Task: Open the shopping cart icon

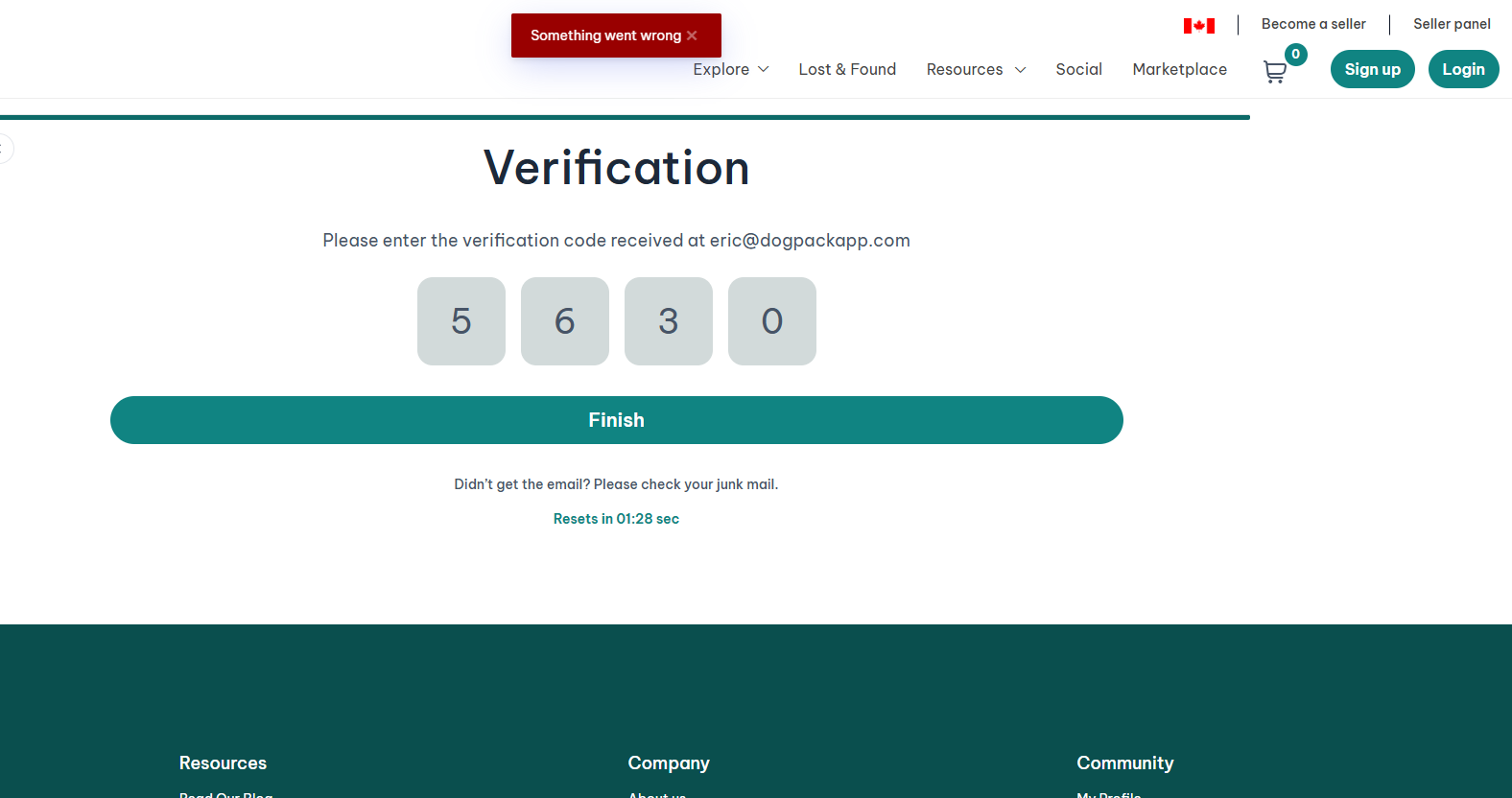Action: click(x=1275, y=72)
